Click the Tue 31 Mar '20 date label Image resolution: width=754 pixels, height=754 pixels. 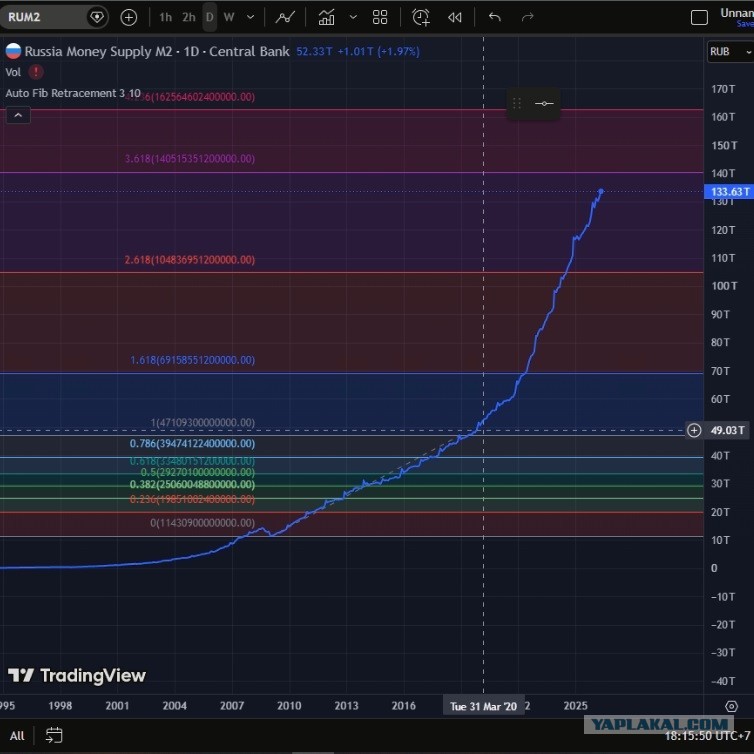click(x=483, y=706)
